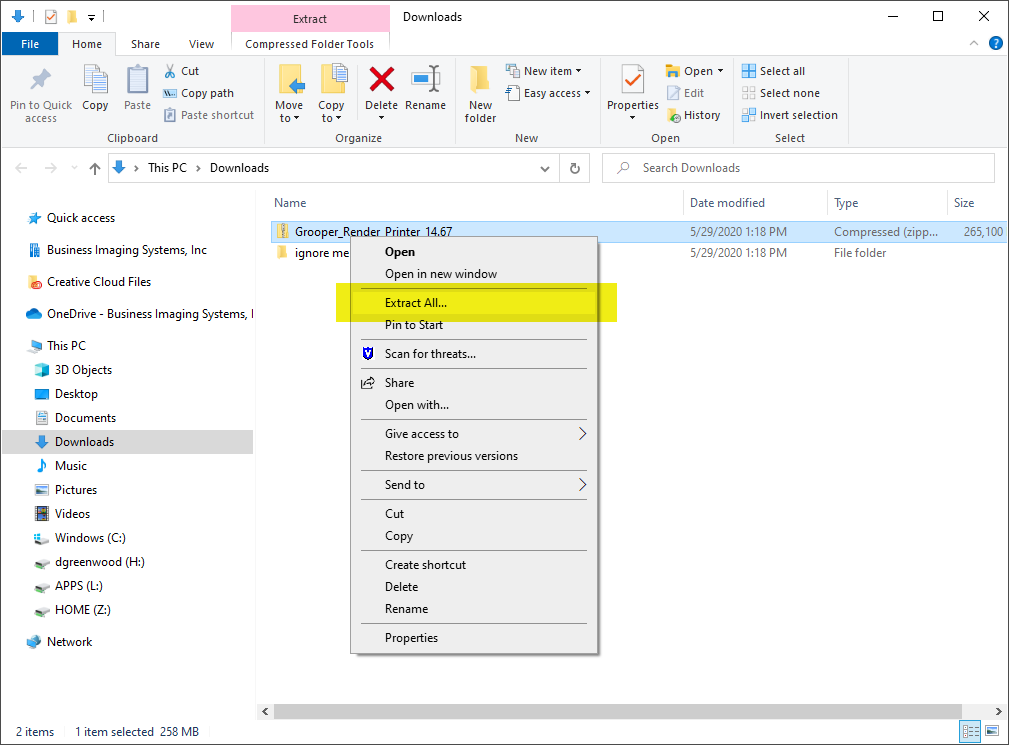Sort by the Date modified column header
Viewport: 1009px width, 745px height.
tap(754, 203)
